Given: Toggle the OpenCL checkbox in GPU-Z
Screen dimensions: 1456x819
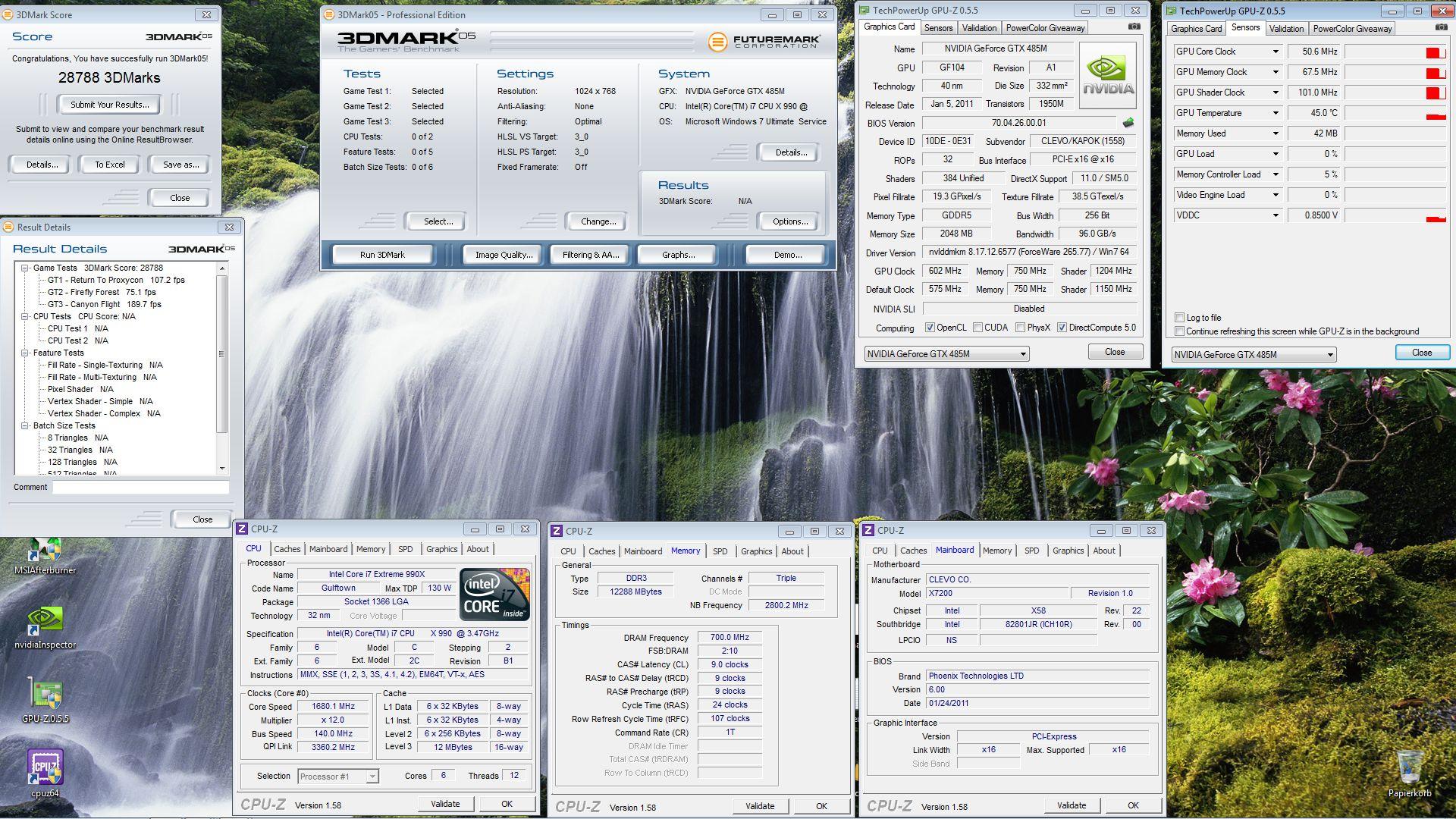Looking at the screenshot, I should [930, 328].
